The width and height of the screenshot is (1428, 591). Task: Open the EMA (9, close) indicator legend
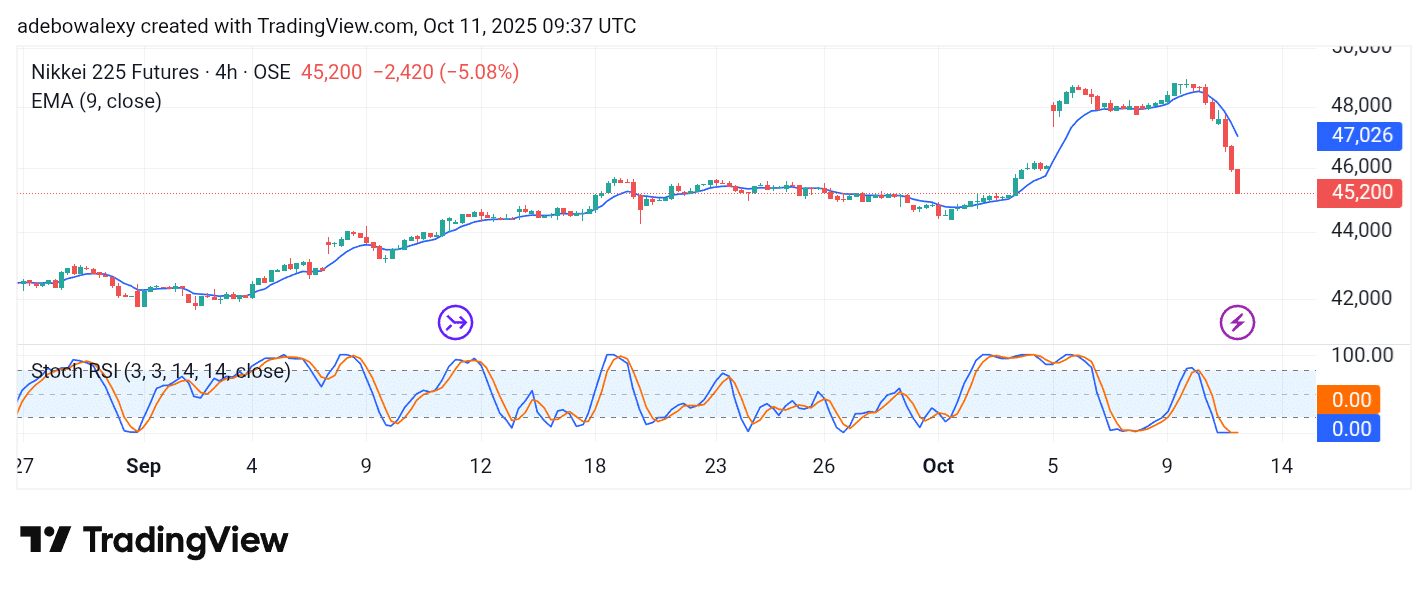(x=96, y=101)
